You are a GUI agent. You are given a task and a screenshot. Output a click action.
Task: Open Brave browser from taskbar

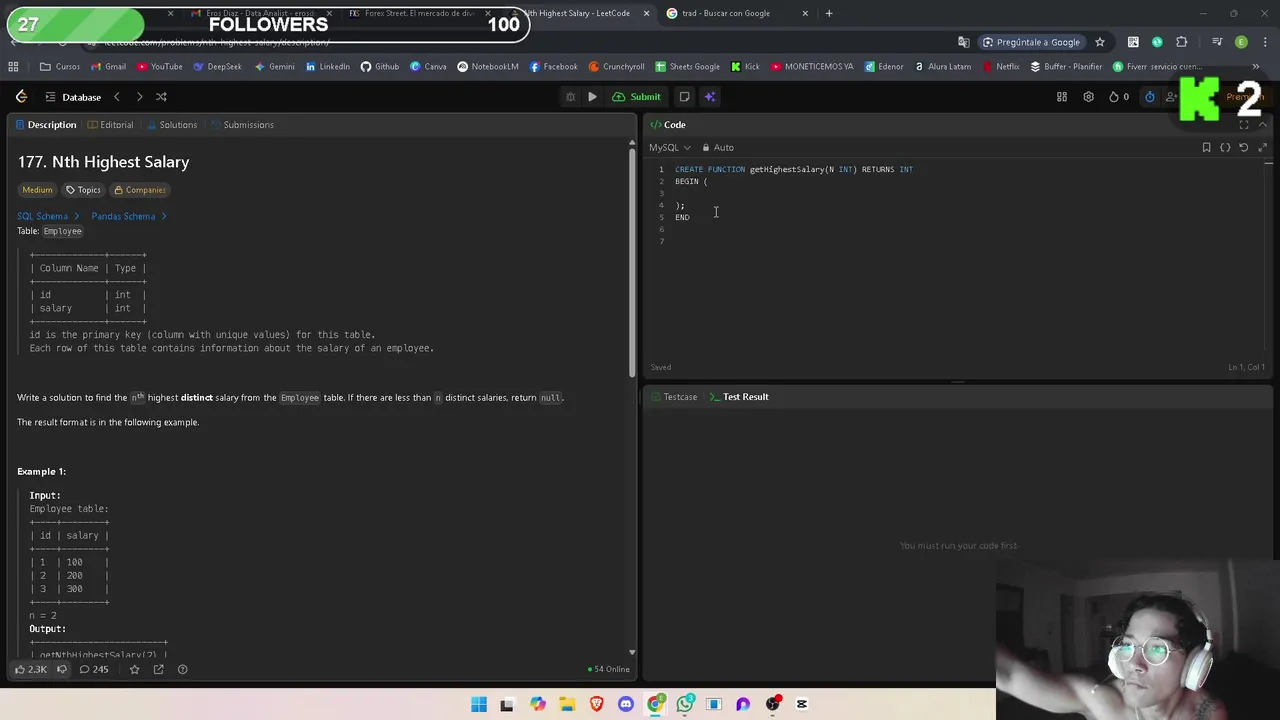coord(597,704)
